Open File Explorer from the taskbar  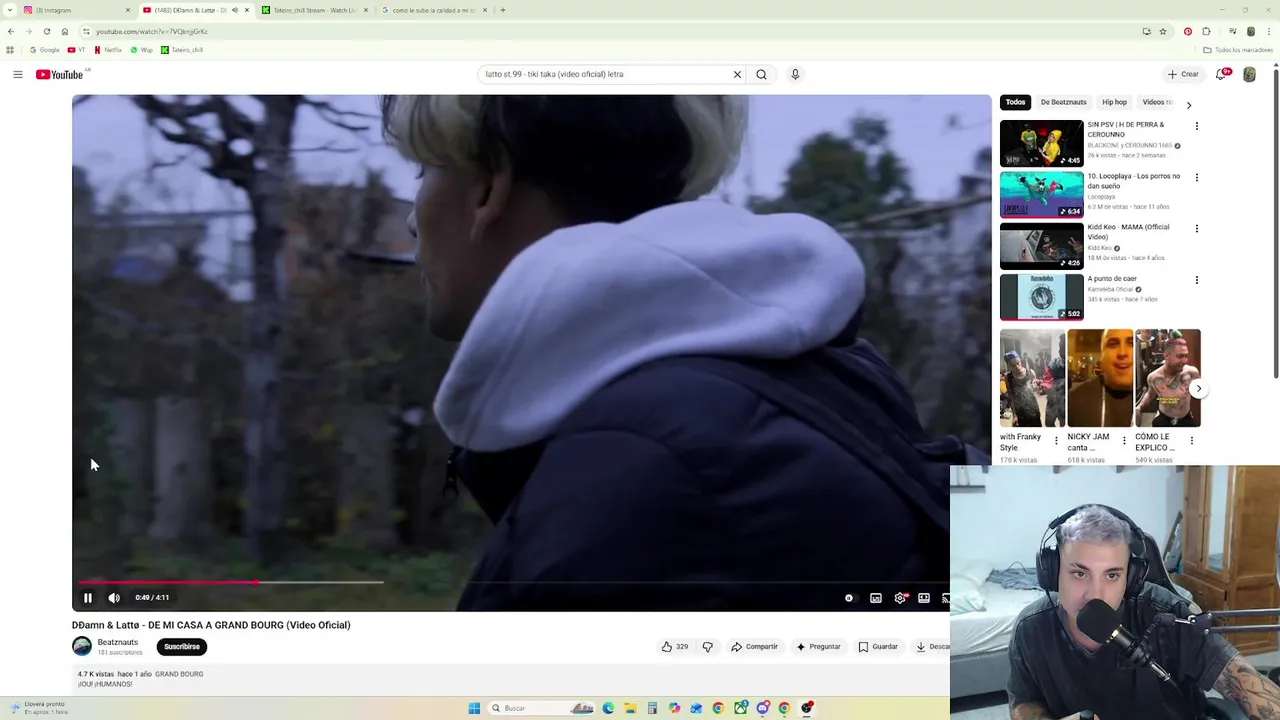pyautogui.click(x=630, y=708)
